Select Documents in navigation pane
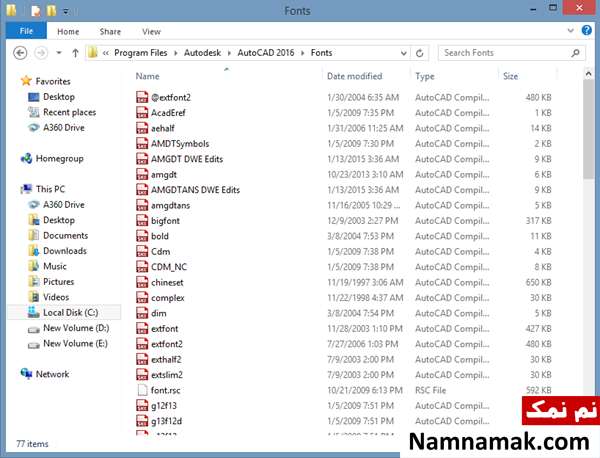Viewport: 600px width, 458px height. coord(65,235)
